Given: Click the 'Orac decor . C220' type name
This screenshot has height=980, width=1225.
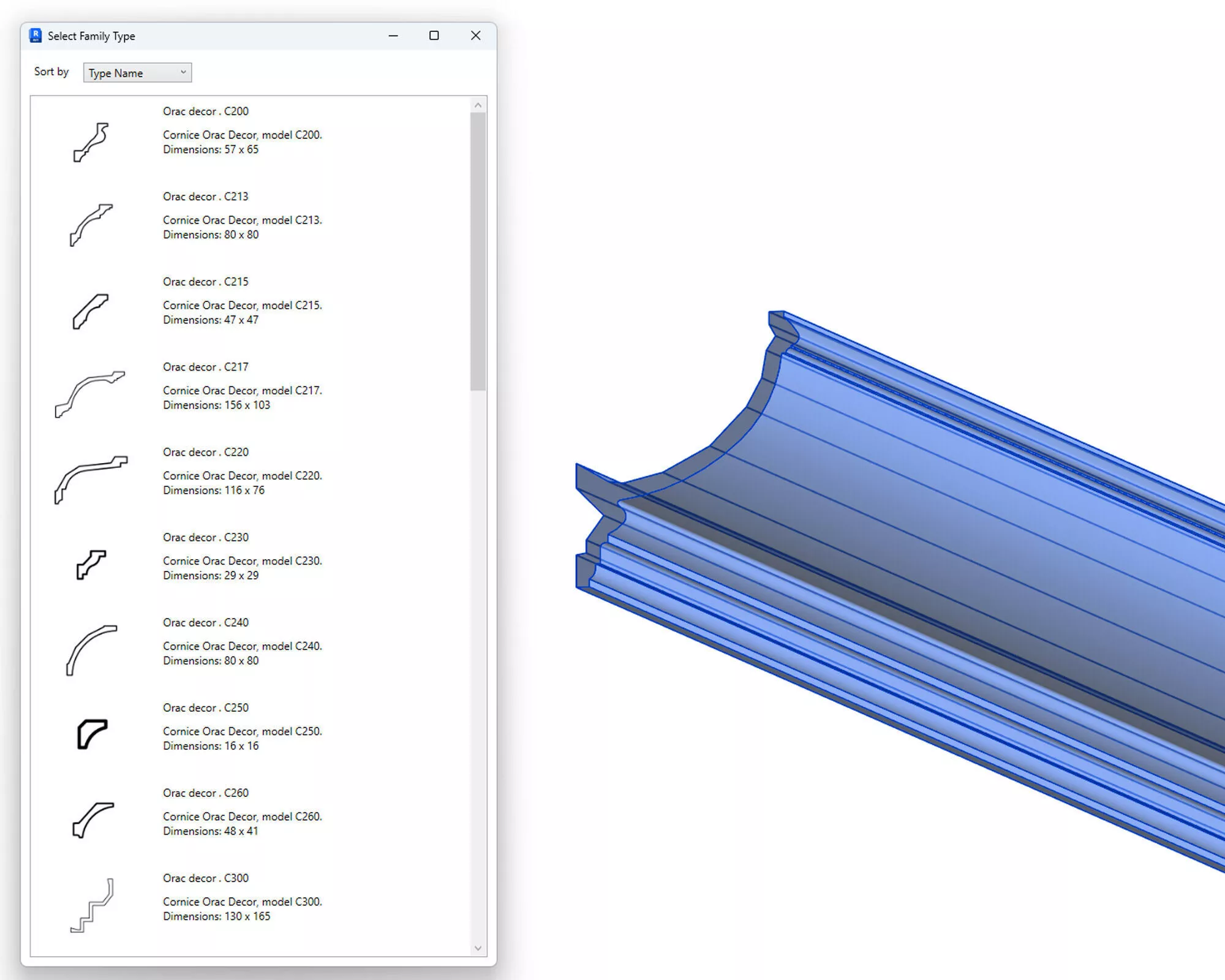Looking at the screenshot, I should [x=206, y=452].
